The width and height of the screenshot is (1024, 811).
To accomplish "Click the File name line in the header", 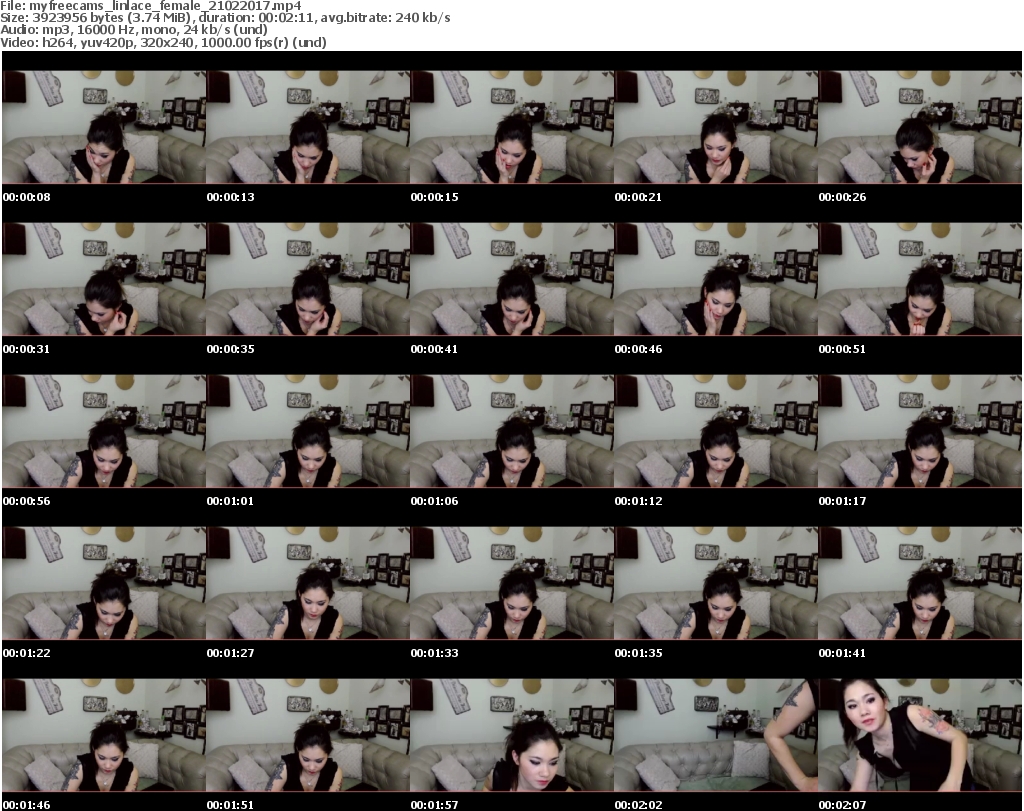I will [x=151, y=5].
